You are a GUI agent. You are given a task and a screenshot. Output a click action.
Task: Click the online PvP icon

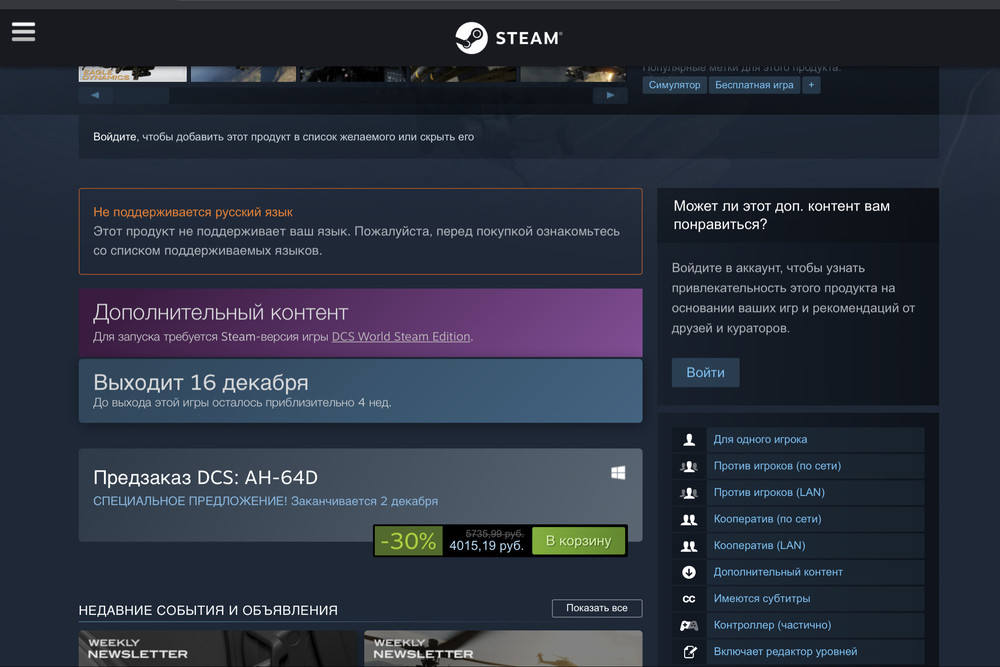point(689,466)
